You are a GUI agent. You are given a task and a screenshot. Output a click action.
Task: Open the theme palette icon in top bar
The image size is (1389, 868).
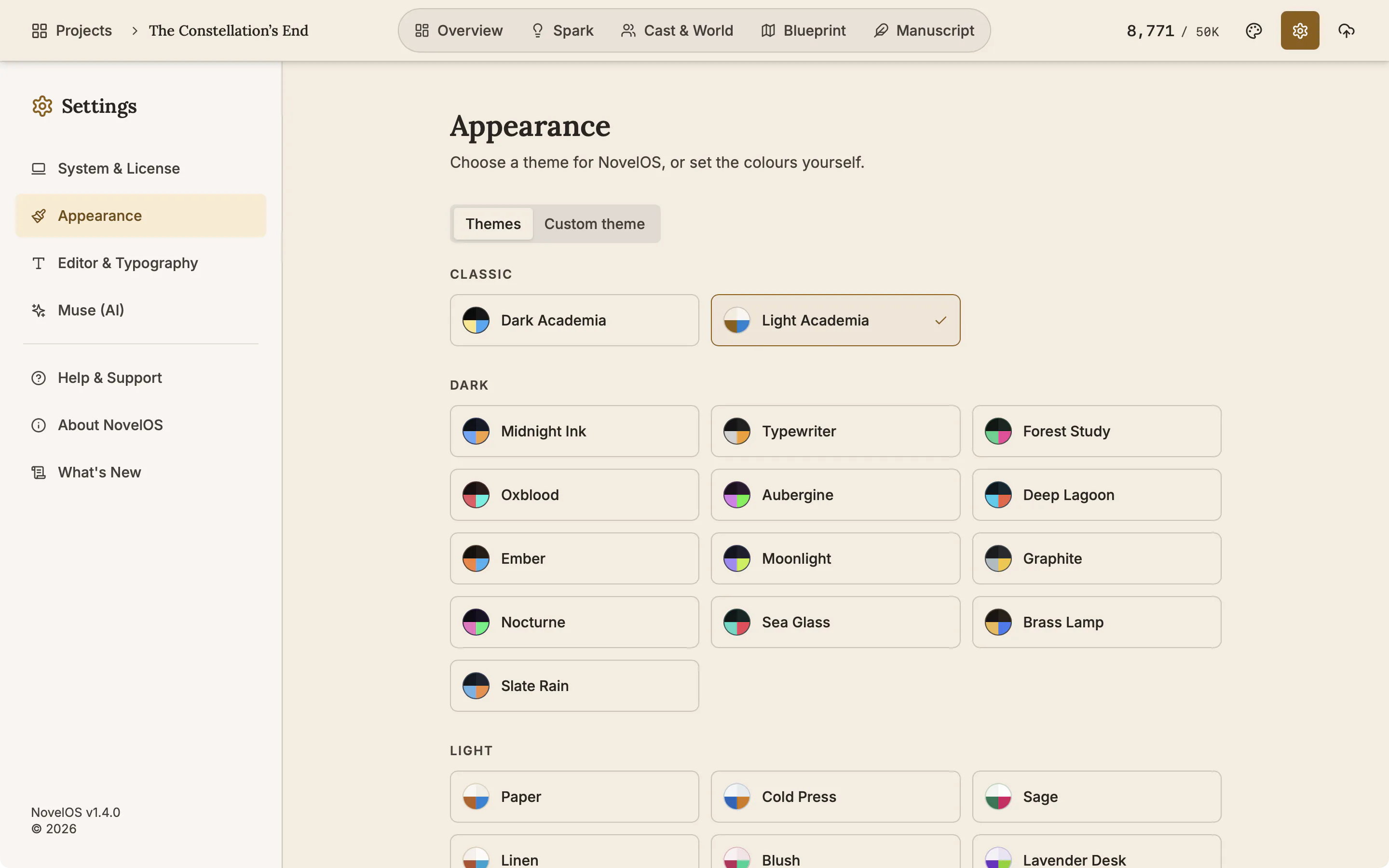pos(1253,30)
